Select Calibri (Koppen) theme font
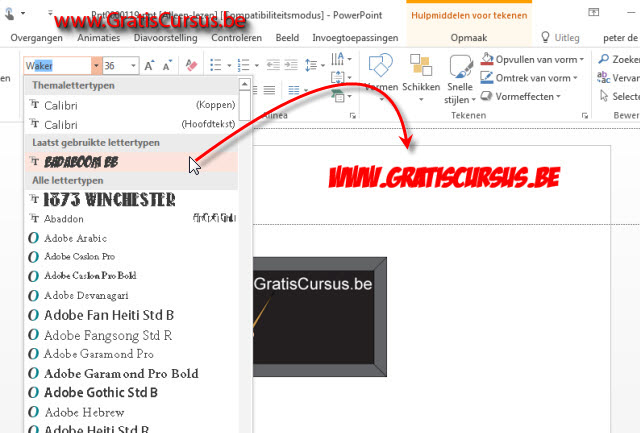The height and width of the screenshot is (433, 640). (131, 105)
